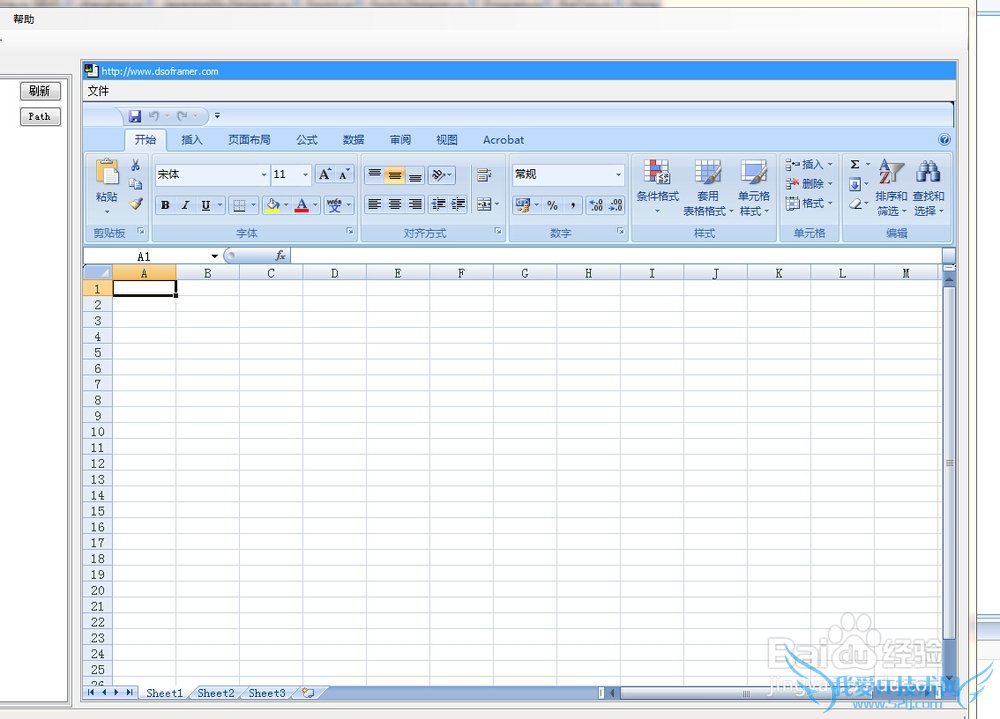Click the 刷新 refresh button
The image size is (1000, 719).
(40, 91)
